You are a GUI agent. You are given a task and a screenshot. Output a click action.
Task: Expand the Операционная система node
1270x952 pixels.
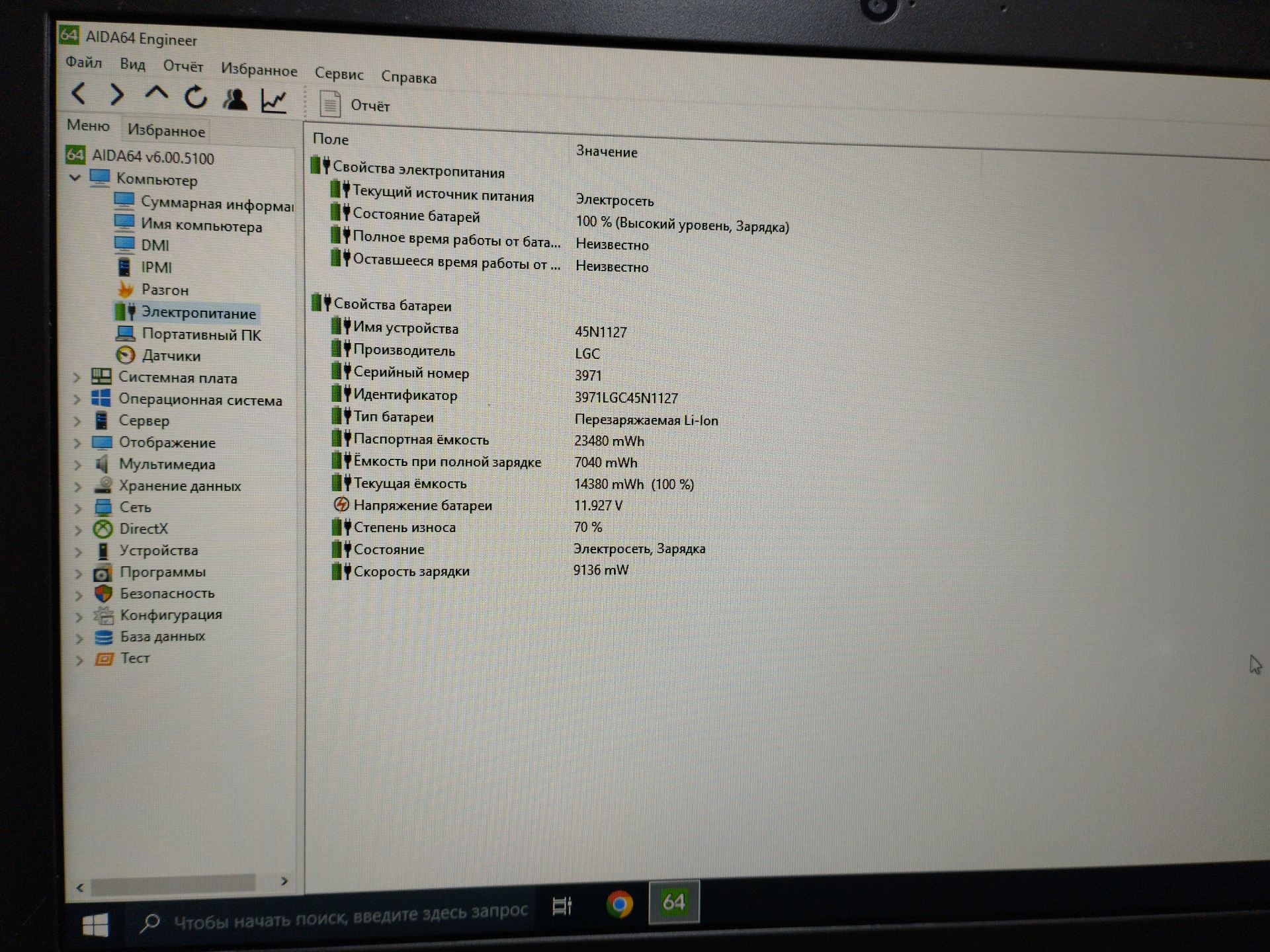[x=77, y=399]
